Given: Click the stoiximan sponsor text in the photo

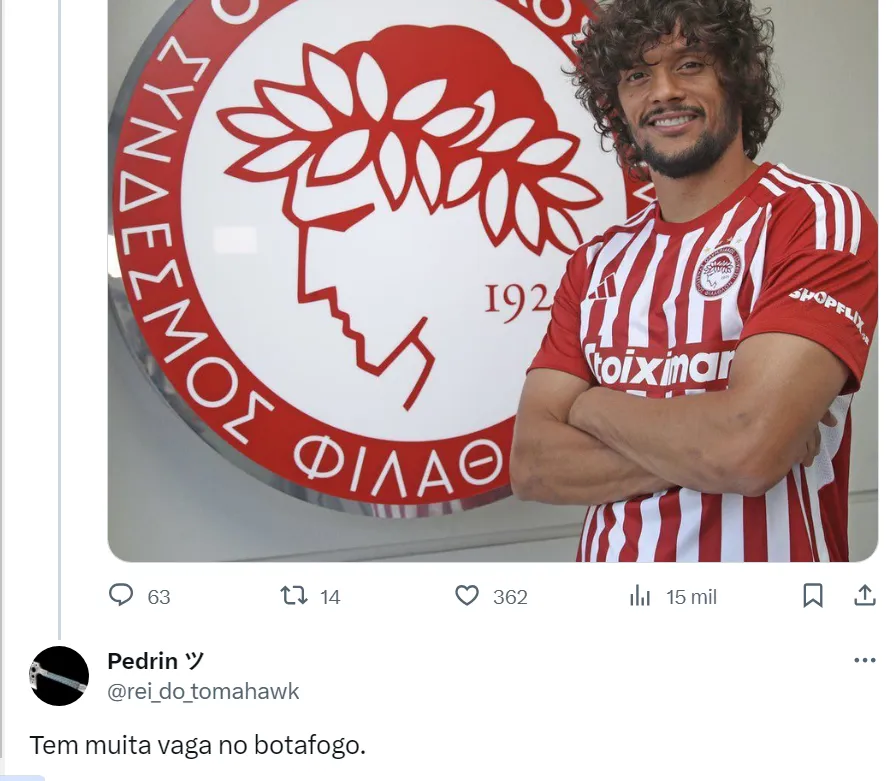Looking at the screenshot, I should pos(660,366).
